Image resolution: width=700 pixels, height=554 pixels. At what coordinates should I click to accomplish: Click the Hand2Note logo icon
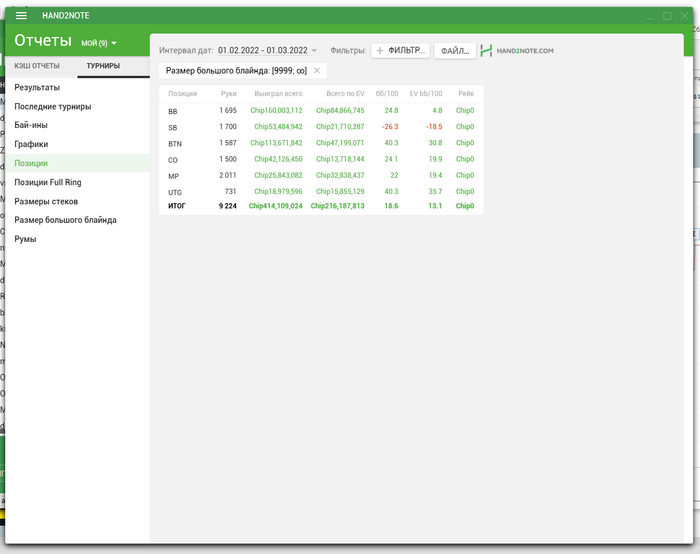[x=486, y=50]
